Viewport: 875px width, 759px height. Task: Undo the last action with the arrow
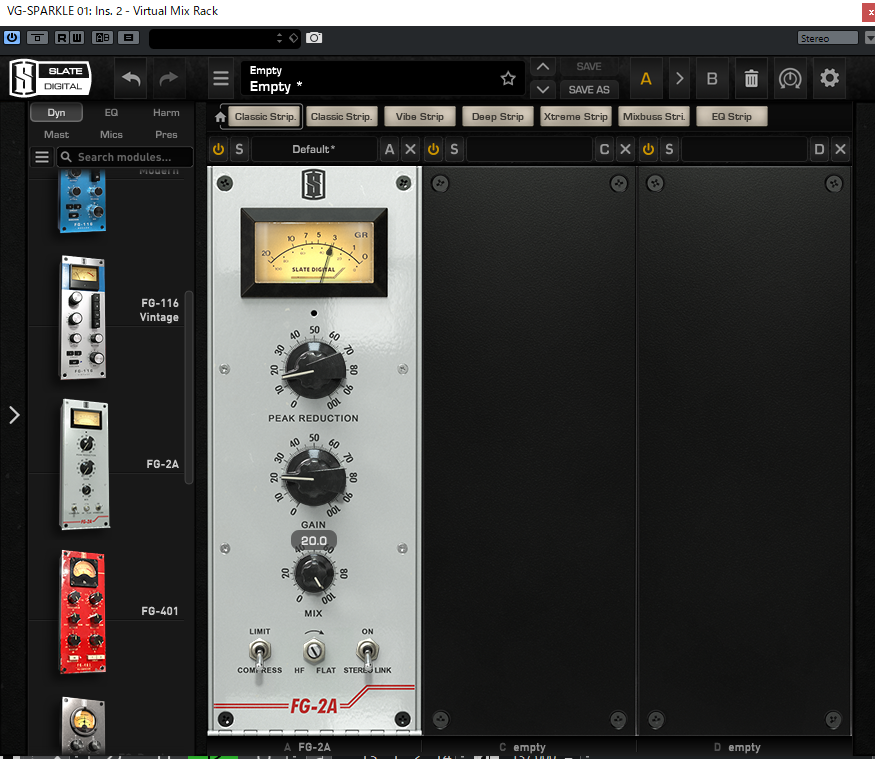point(131,78)
